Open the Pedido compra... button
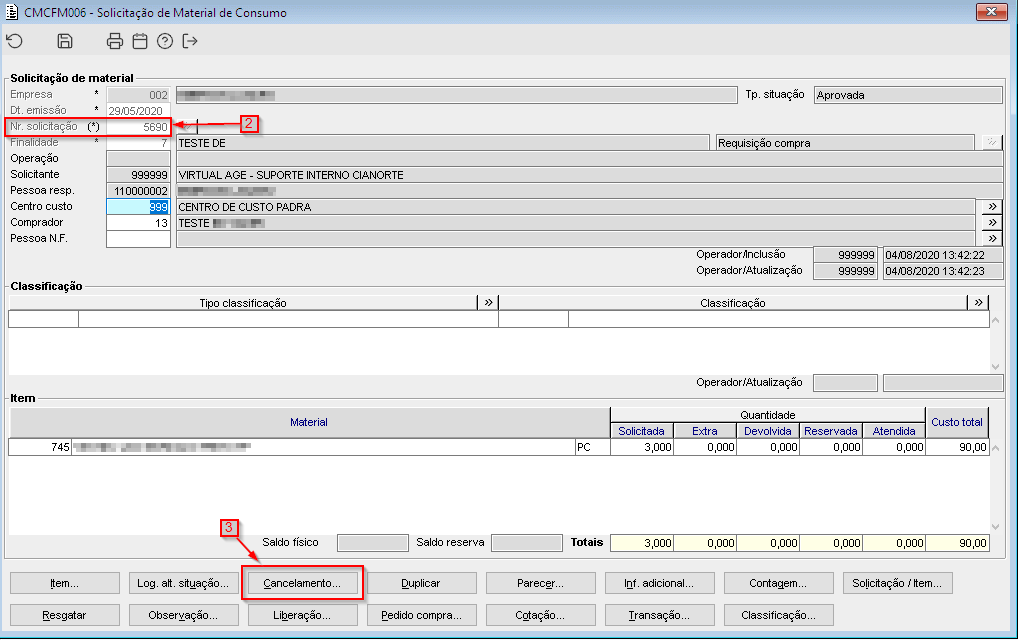The height and width of the screenshot is (640, 1018). point(421,615)
